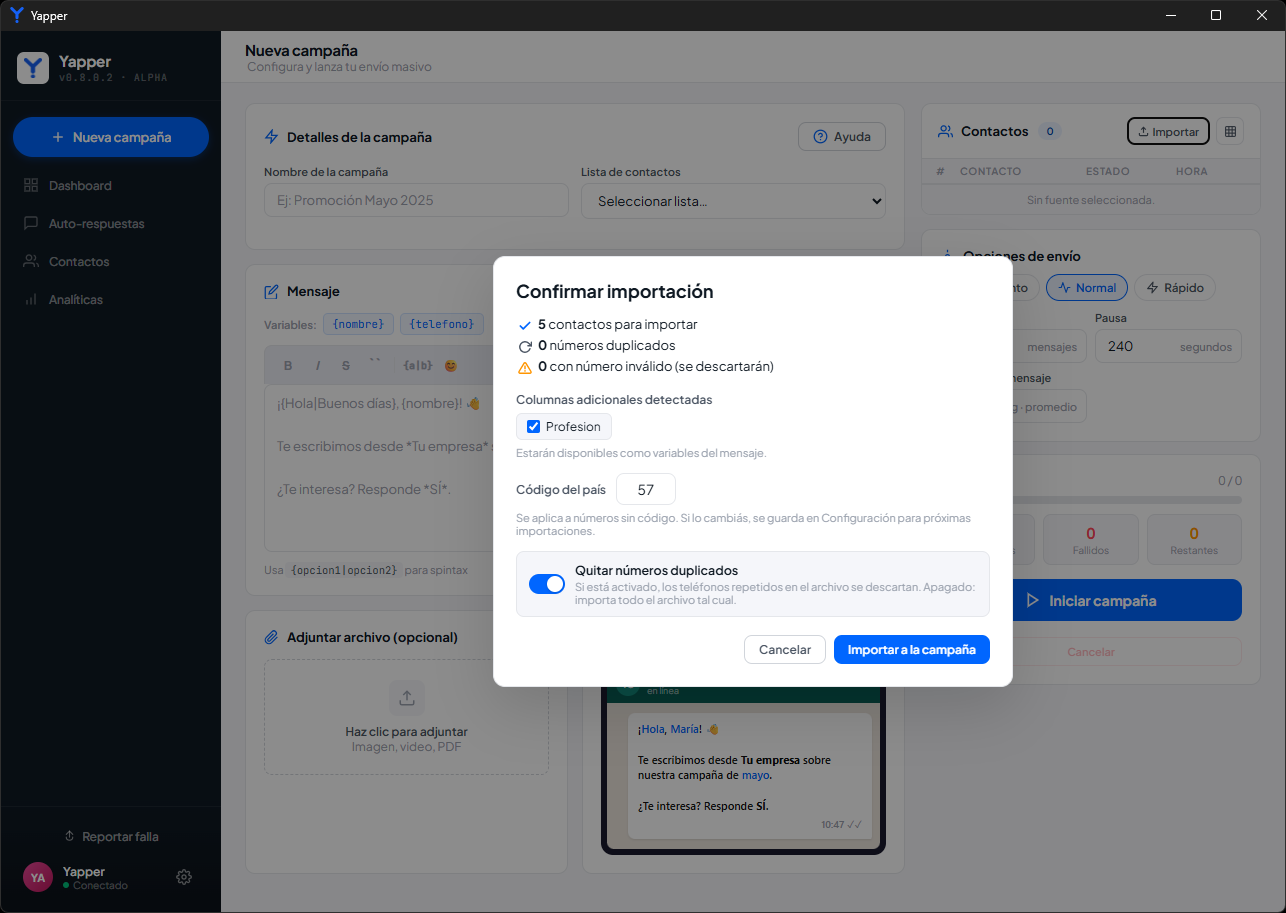Apply italic formatting in message toolbar
Image resolution: width=1286 pixels, height=913 pixels.
point(318,366)
